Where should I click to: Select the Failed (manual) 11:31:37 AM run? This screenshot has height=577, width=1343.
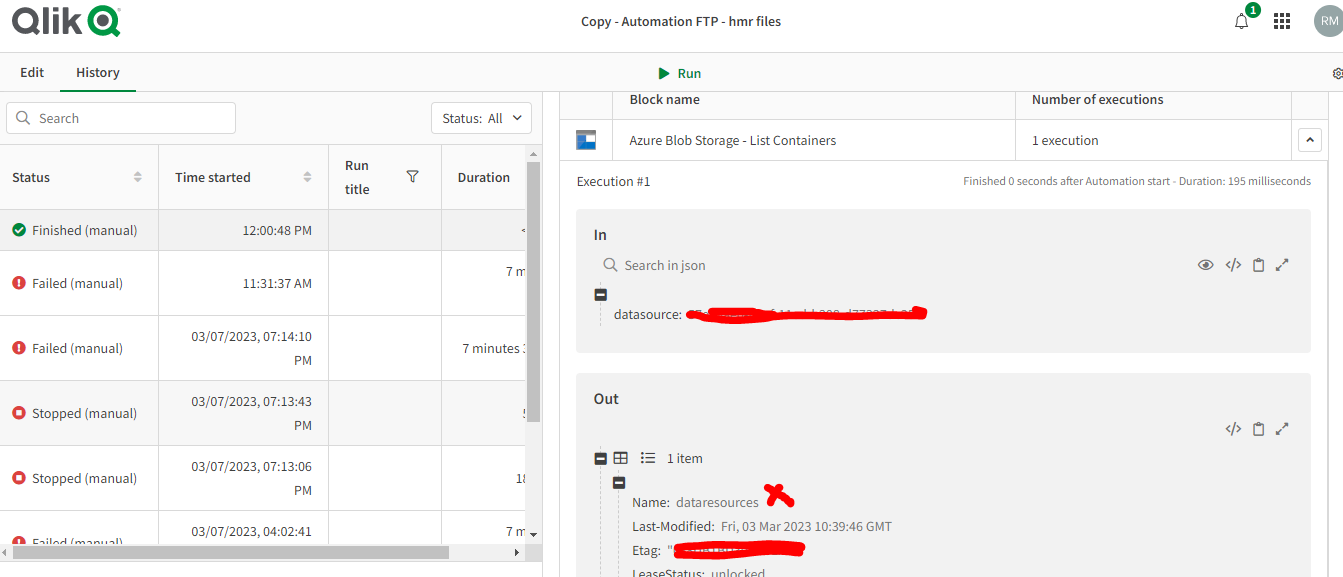click(264, 283)
